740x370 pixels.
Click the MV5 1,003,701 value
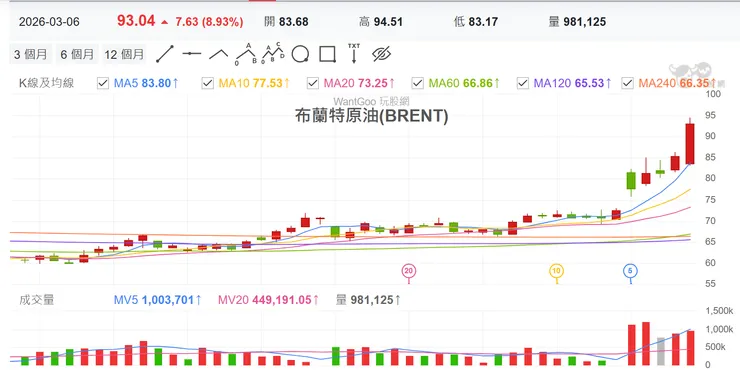tap(158, 300)
